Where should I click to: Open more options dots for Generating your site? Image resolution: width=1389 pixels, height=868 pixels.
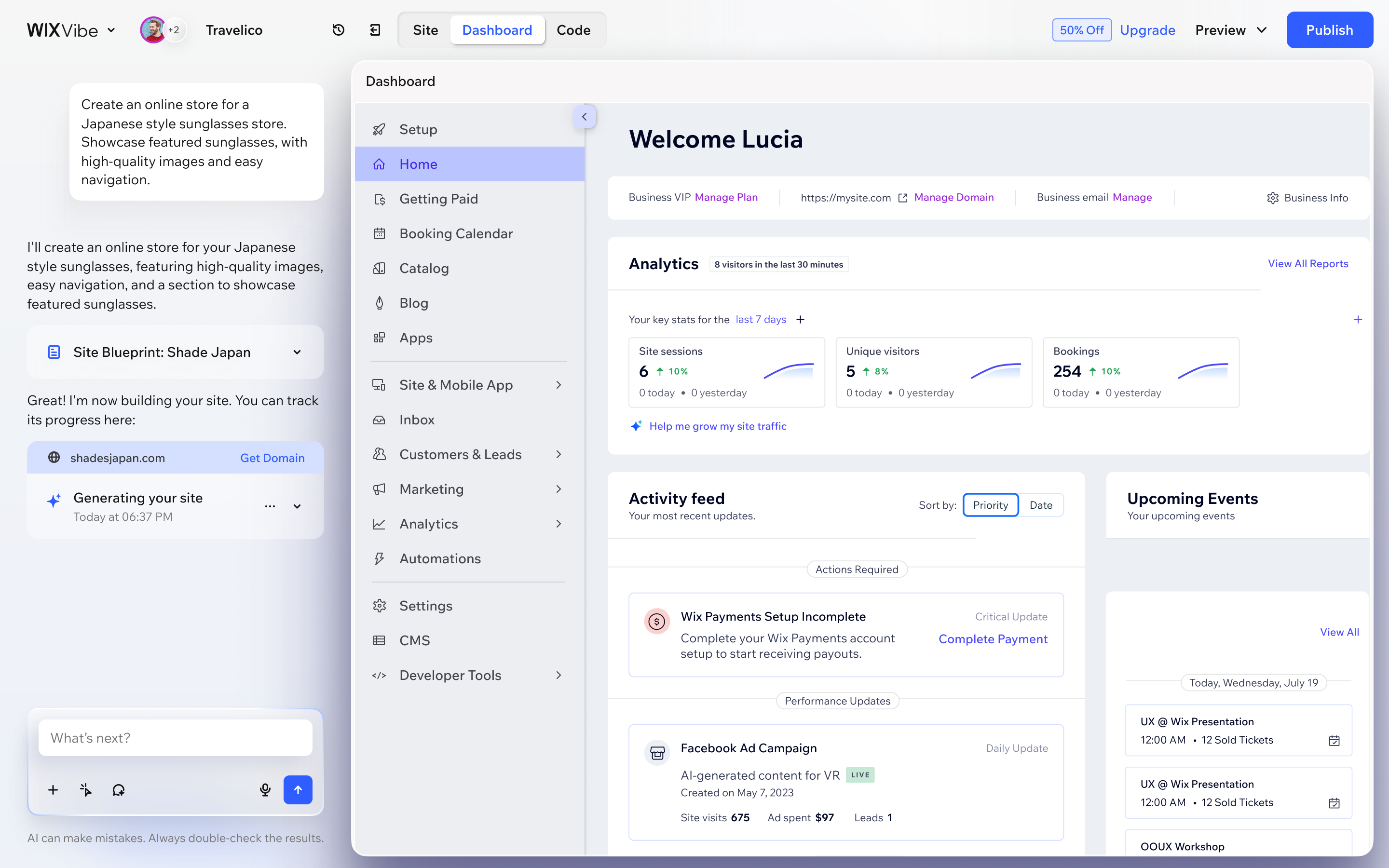(x=270, y=506)
